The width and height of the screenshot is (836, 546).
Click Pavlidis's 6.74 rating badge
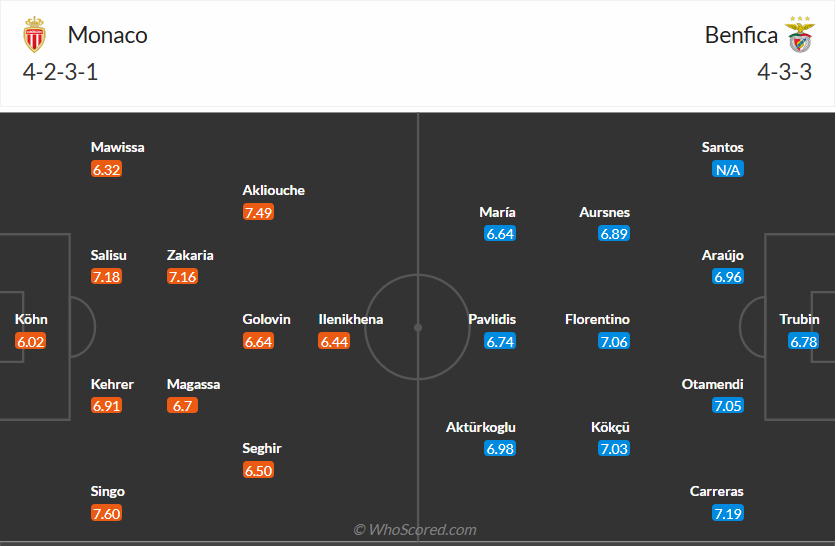(500, 342)
